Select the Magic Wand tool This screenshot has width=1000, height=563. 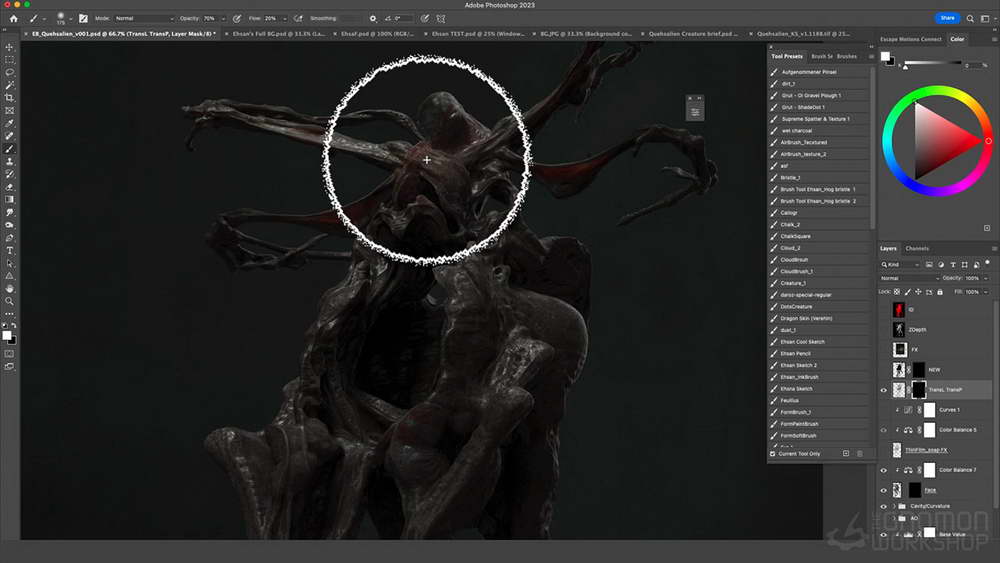point(9,85)
